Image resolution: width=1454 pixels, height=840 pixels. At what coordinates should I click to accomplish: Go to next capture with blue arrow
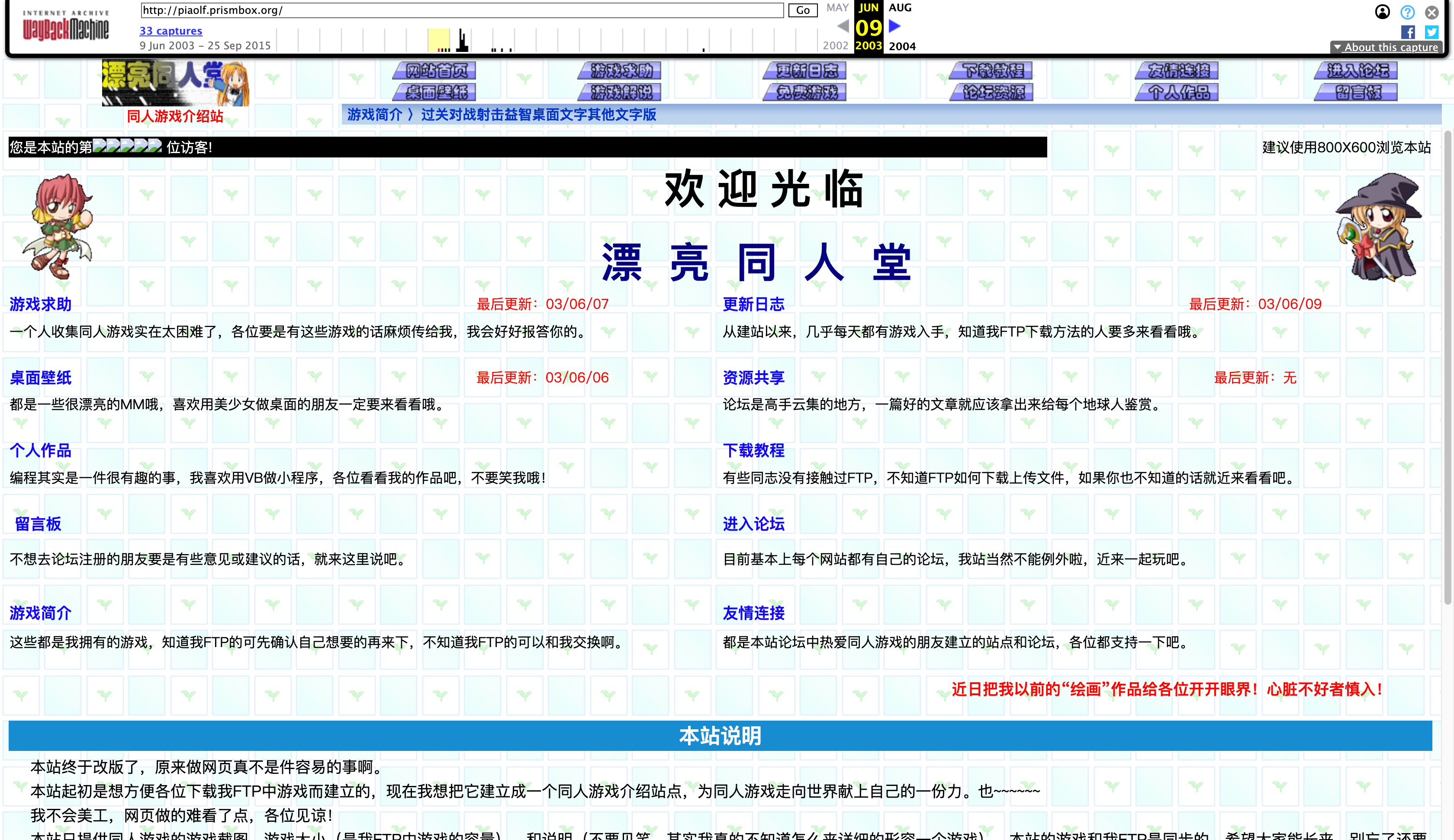pyautogui.click(x=895, y=26)
